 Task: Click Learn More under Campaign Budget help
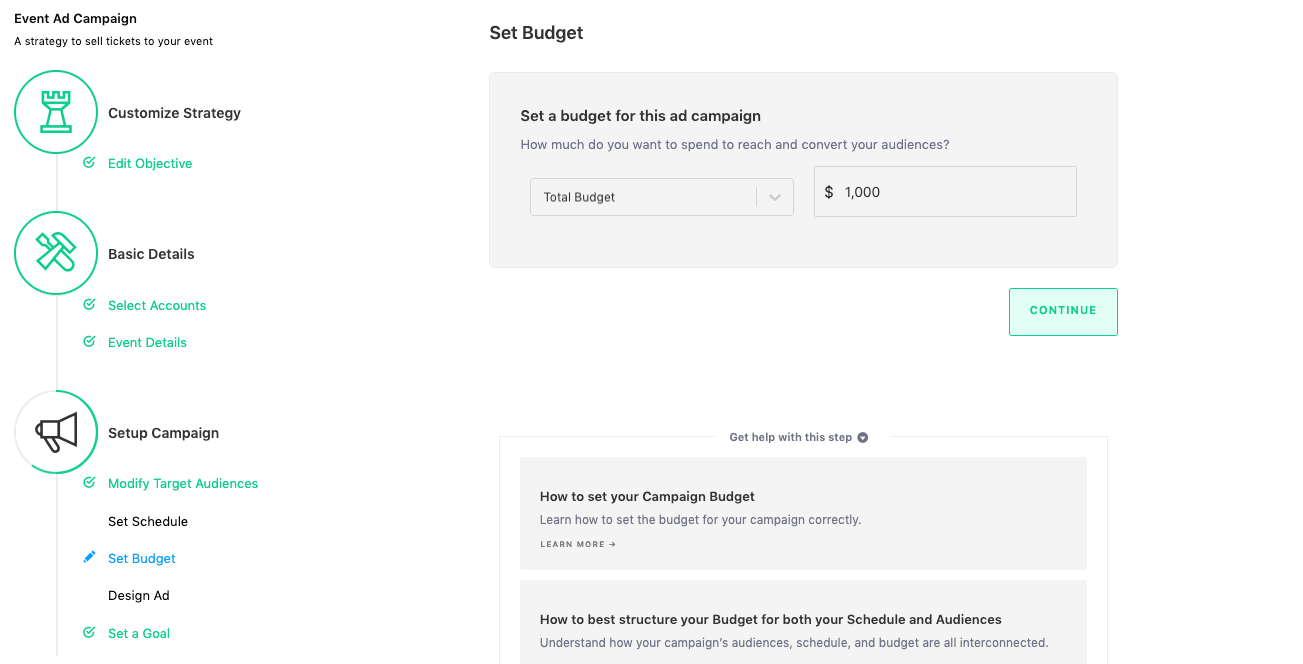pos(578,544)
